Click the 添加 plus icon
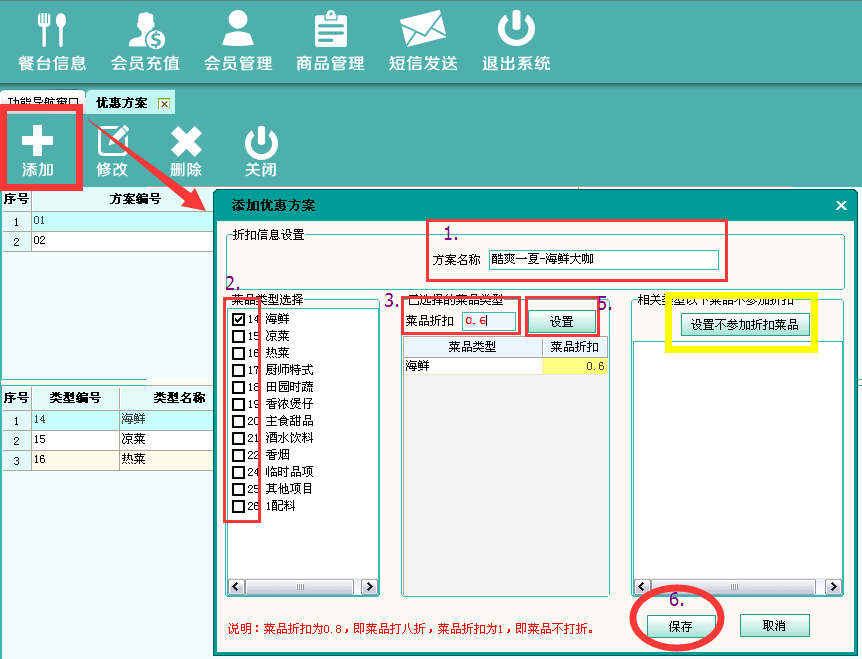Screen dimensions: 862x659 click(38, 142)
